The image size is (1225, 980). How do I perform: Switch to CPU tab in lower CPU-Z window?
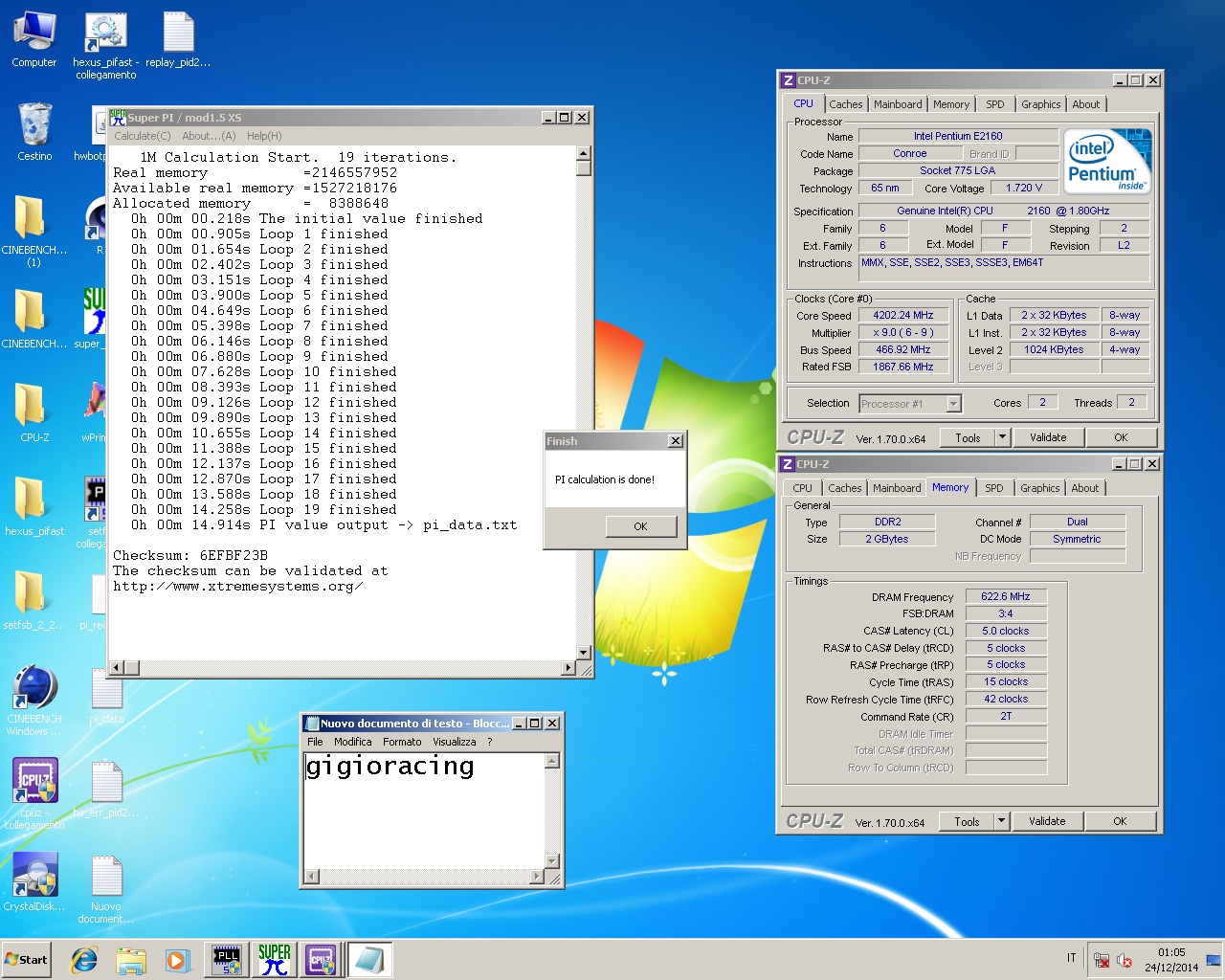(802, 488)
